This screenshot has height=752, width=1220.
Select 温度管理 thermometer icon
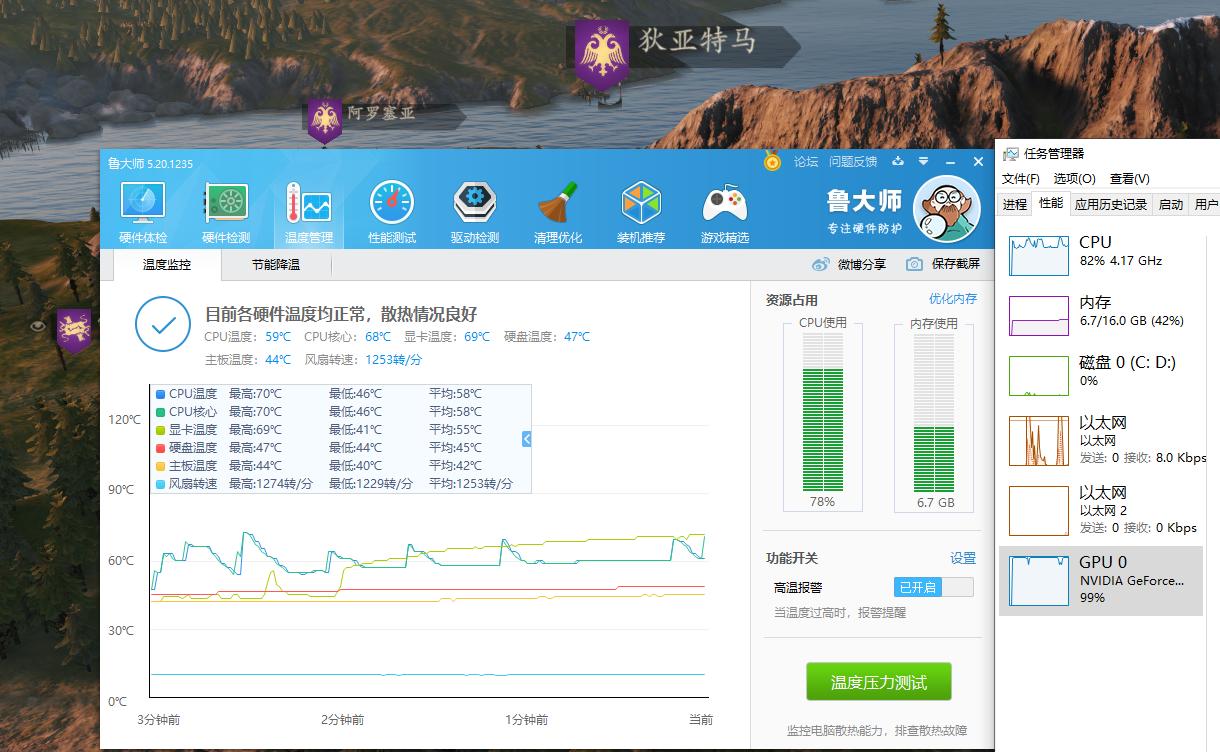308,204
